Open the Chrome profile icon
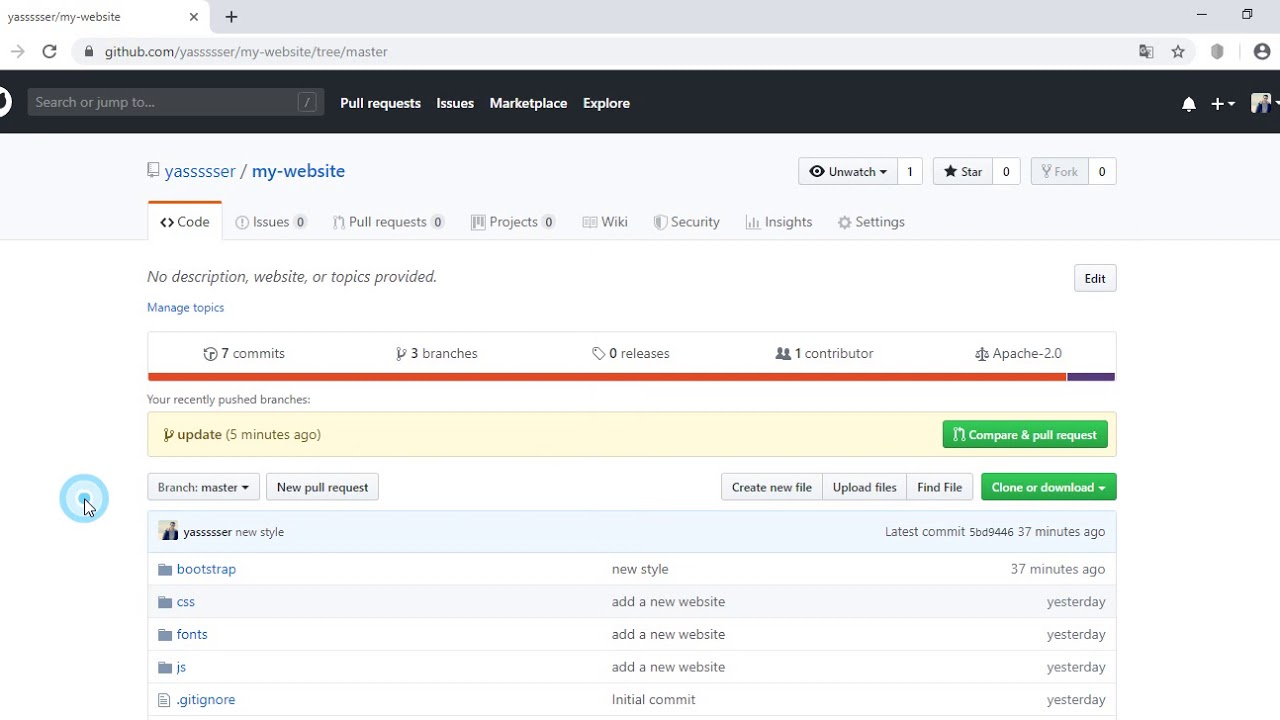 [1261, 52]
